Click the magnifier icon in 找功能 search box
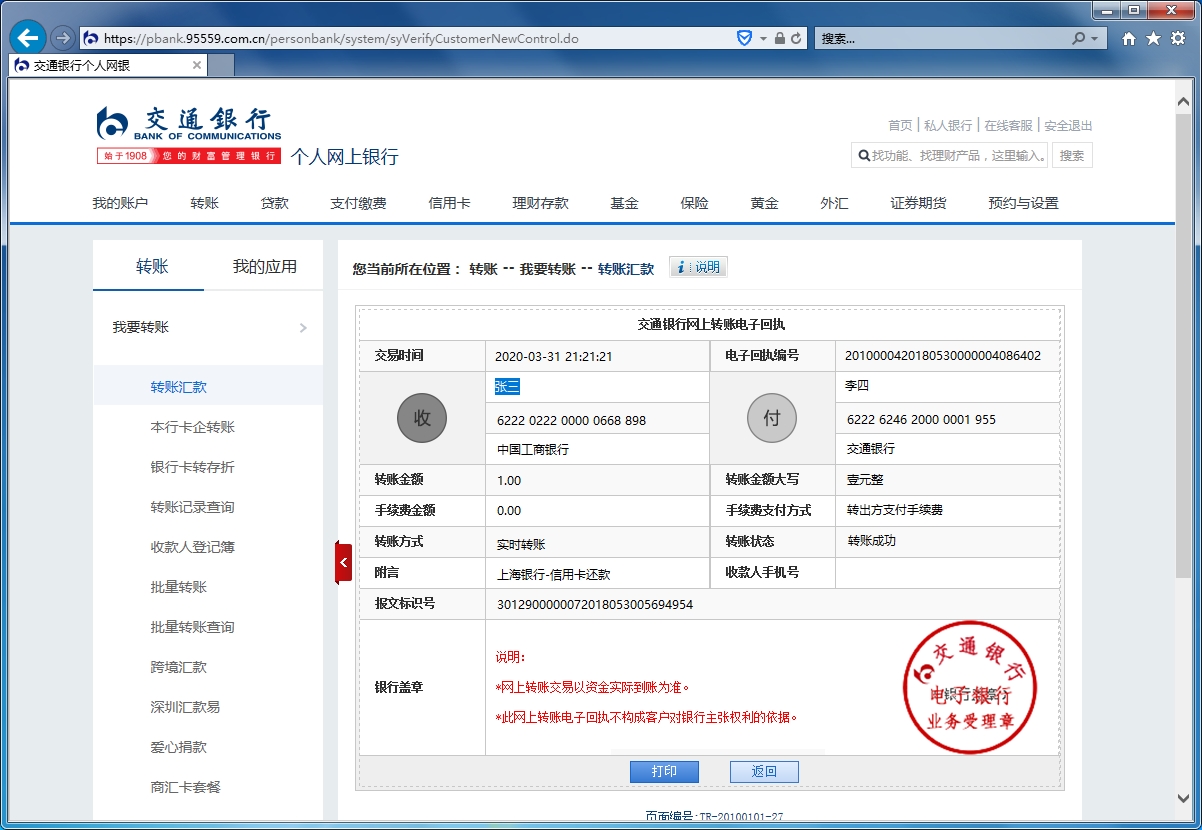This screenshot has width=1202, height=830. (864, 154)
